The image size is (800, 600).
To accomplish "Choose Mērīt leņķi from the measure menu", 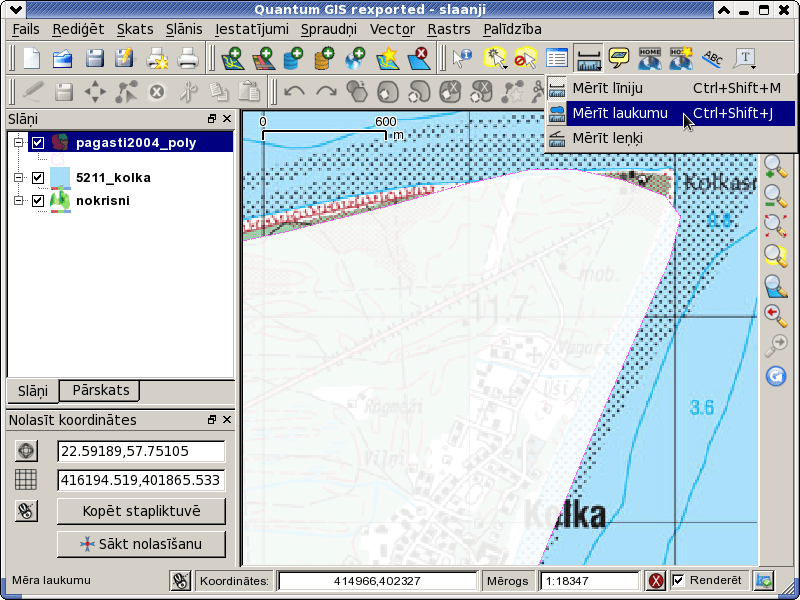I will [670, 138].
